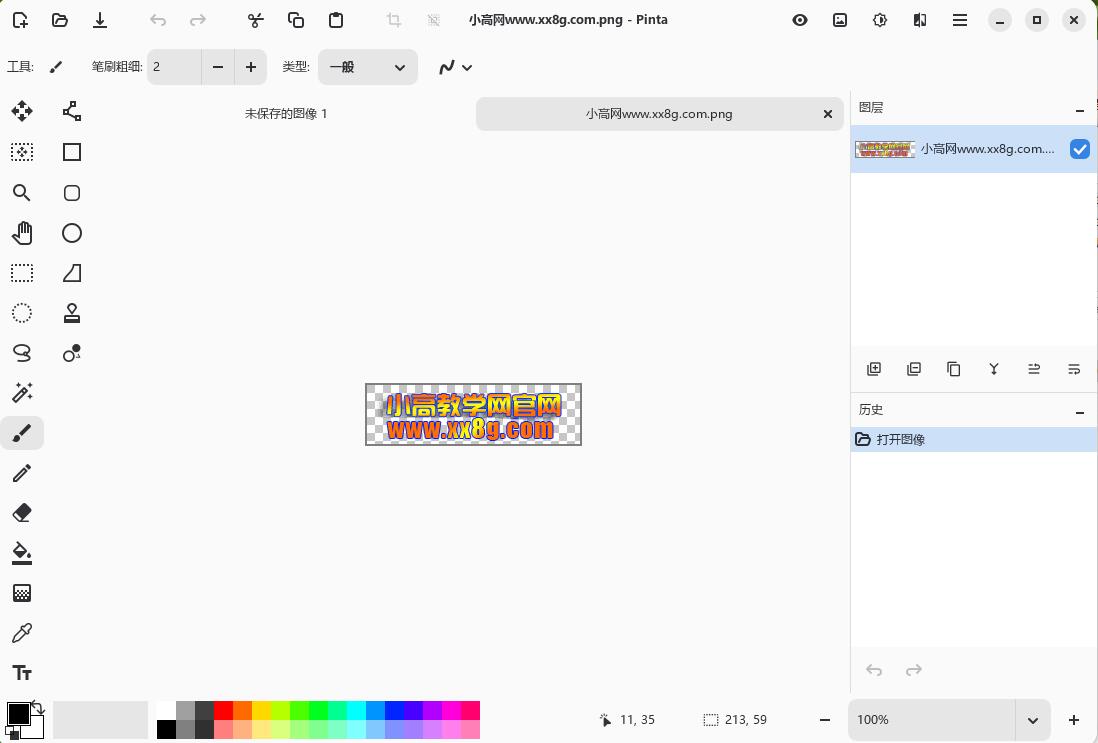1098x743 pixels.
Task: Switch to the 未保存的图像 1 tab
Action: 286,114
